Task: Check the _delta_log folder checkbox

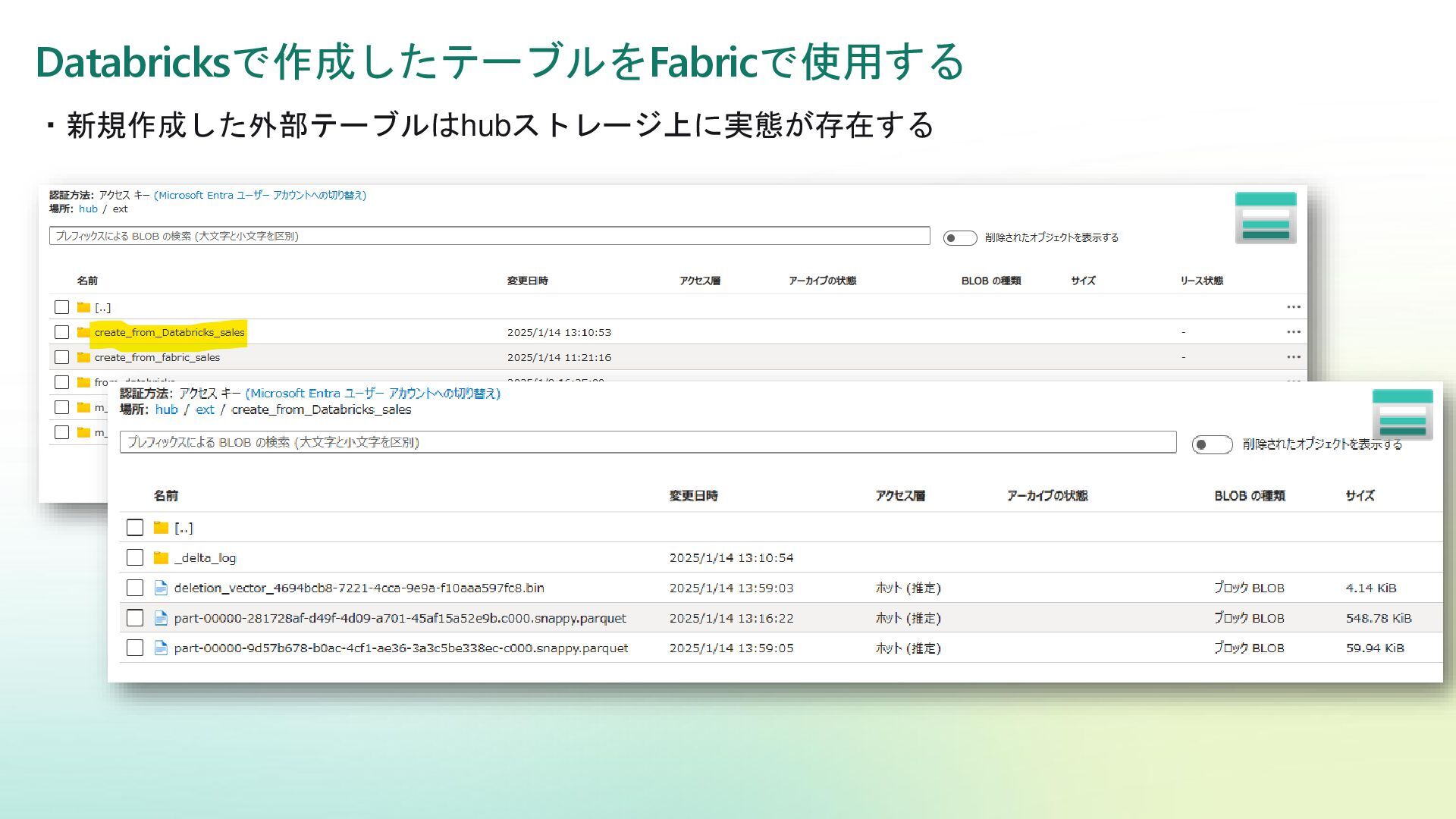Action: coord(135,558)
